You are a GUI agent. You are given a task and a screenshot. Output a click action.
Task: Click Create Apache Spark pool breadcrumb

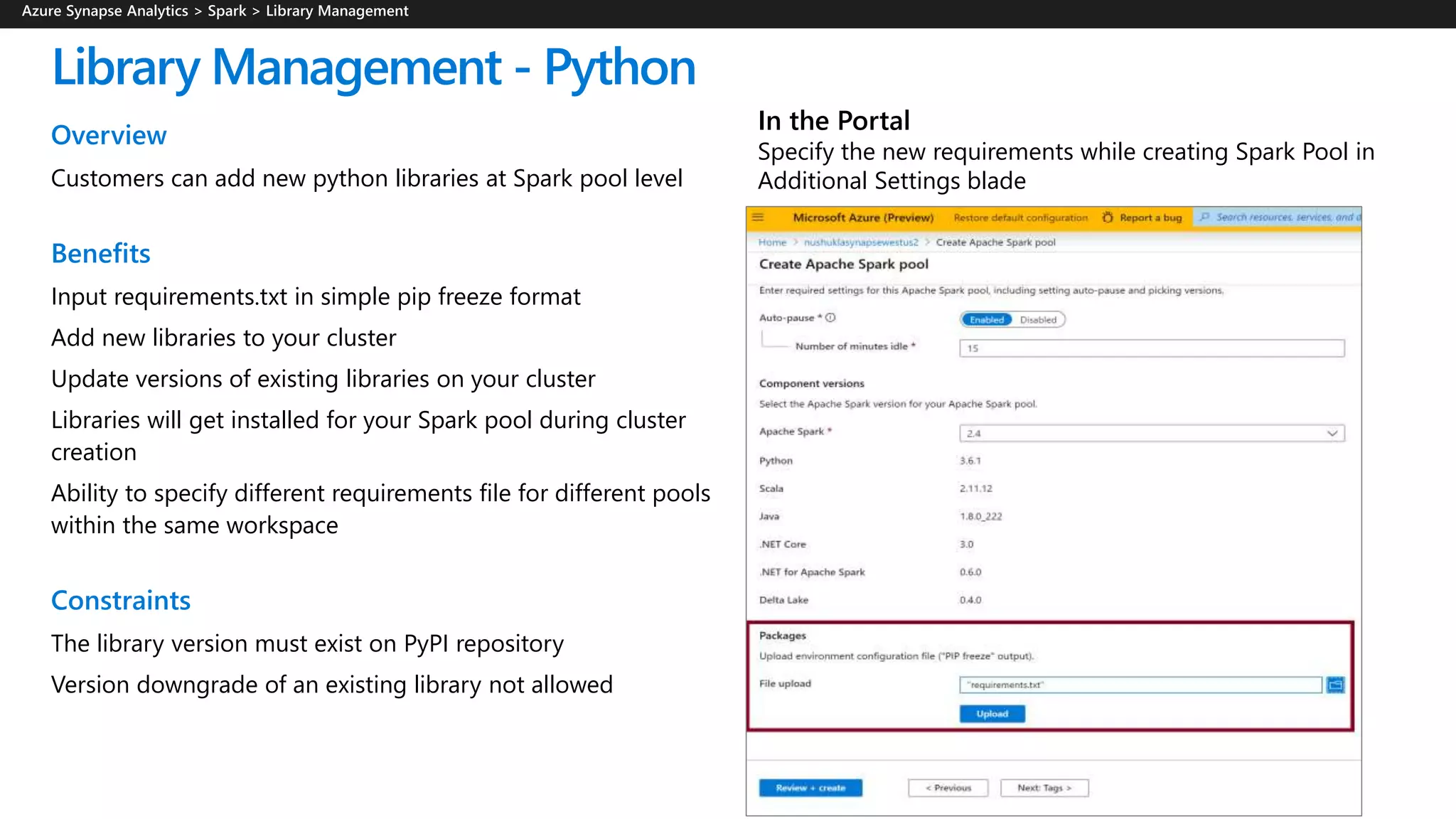pyautogui.click(x=995, y=242)
